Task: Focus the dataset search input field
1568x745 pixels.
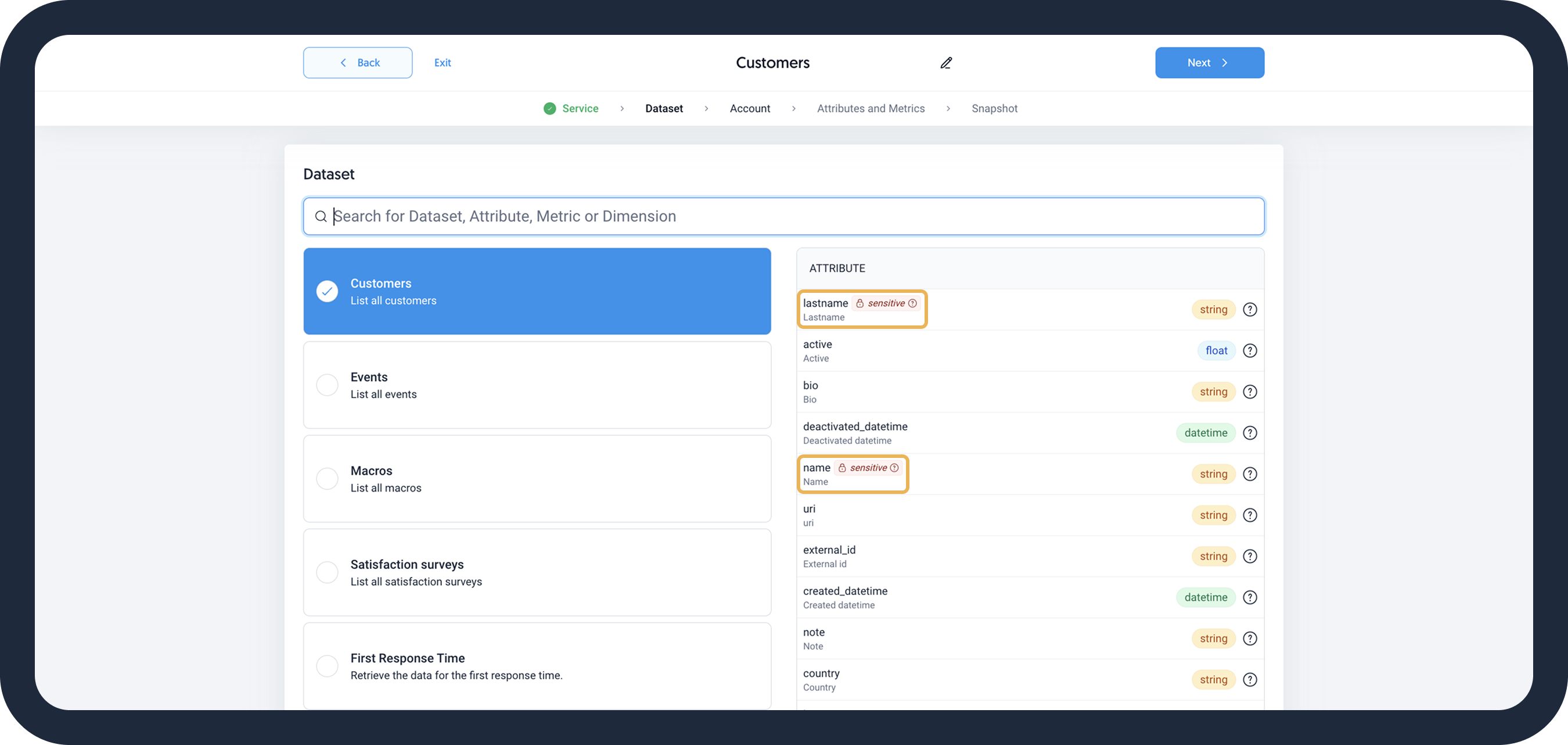Action: tap(792, 216)
